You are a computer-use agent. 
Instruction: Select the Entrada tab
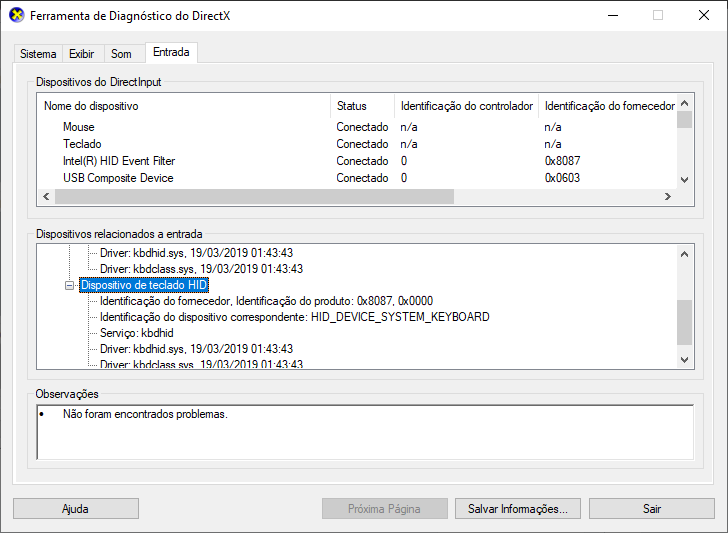tap(171, 52)
